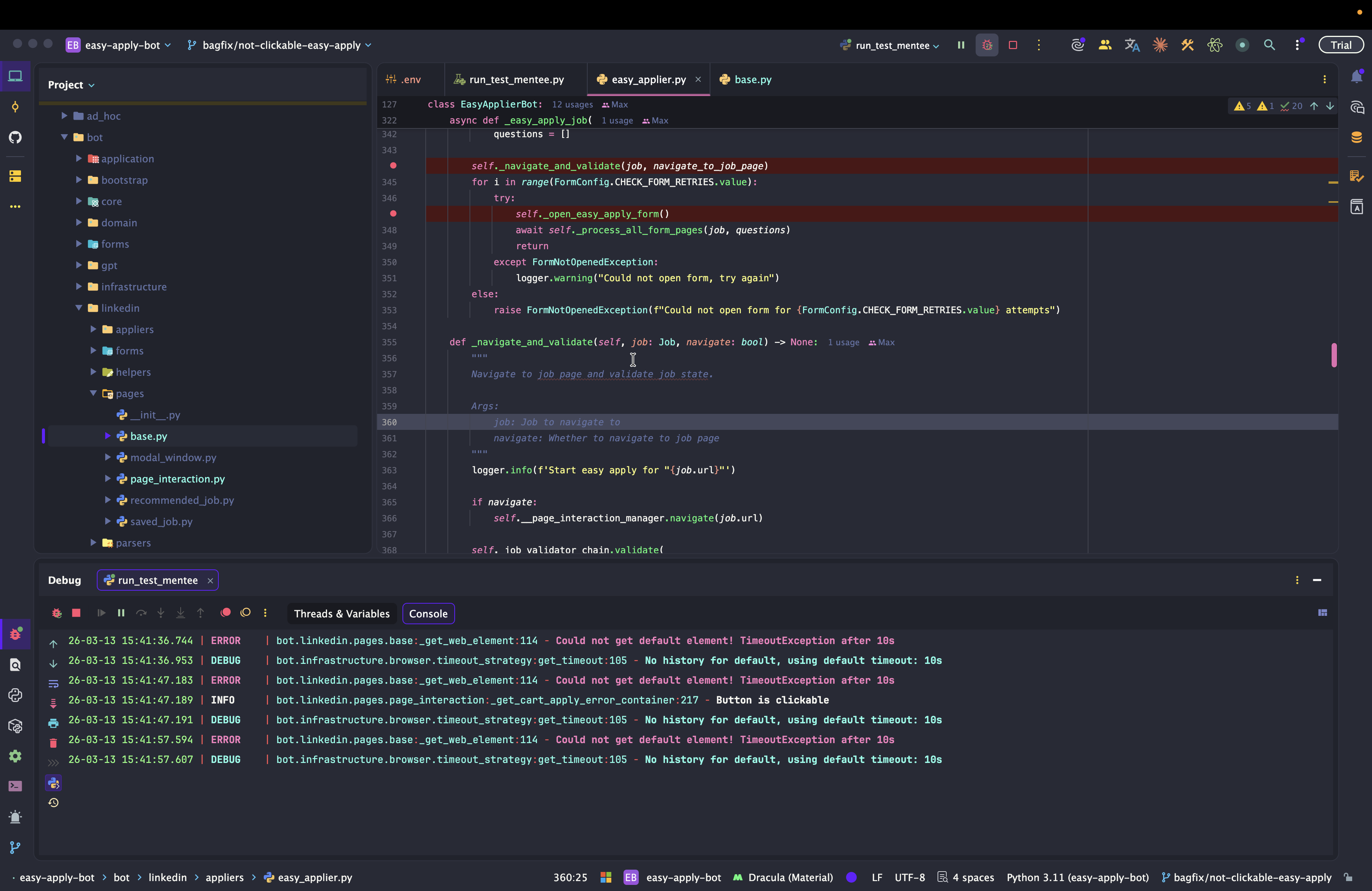Click the Clear All trash icon in console

tap(53, 743)
